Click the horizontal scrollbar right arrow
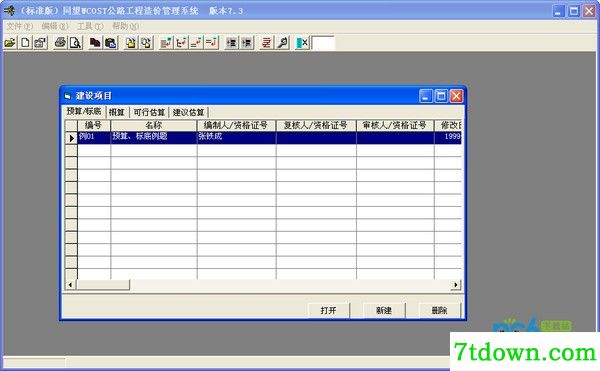This screenshot has height=371, width=600. [x=456, y=285]
